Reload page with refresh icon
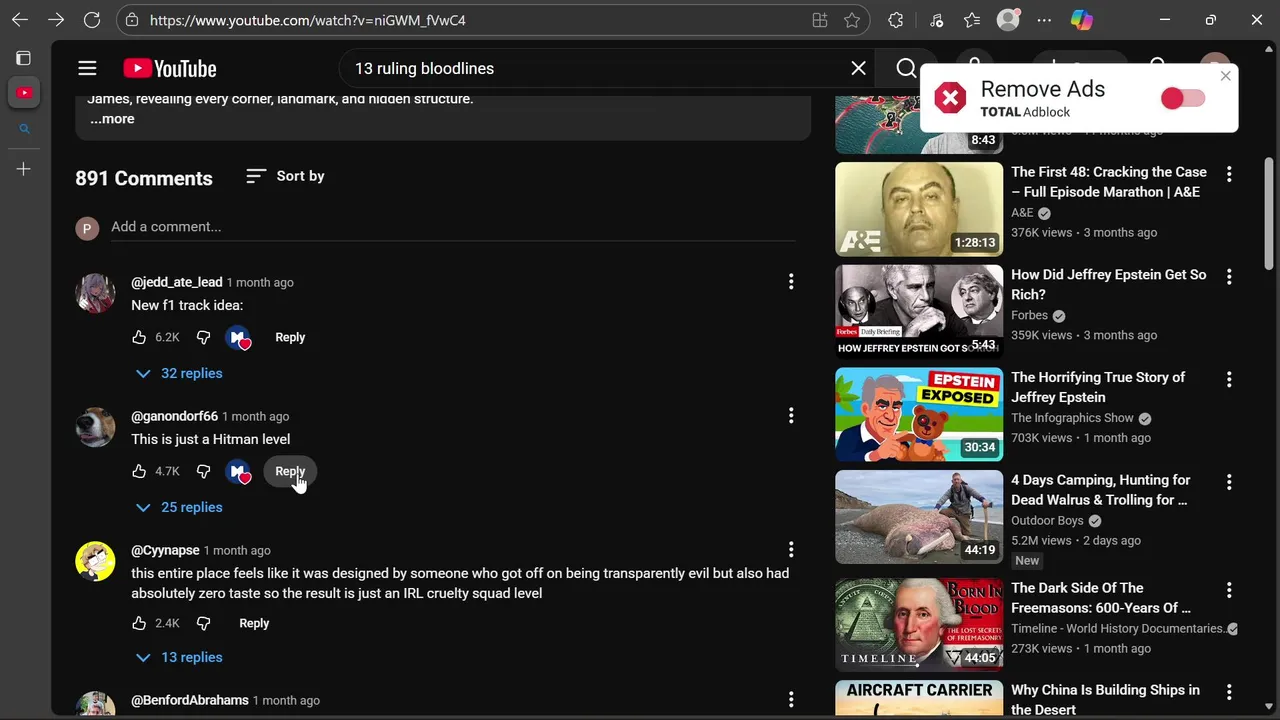 (x=92, y=20)
